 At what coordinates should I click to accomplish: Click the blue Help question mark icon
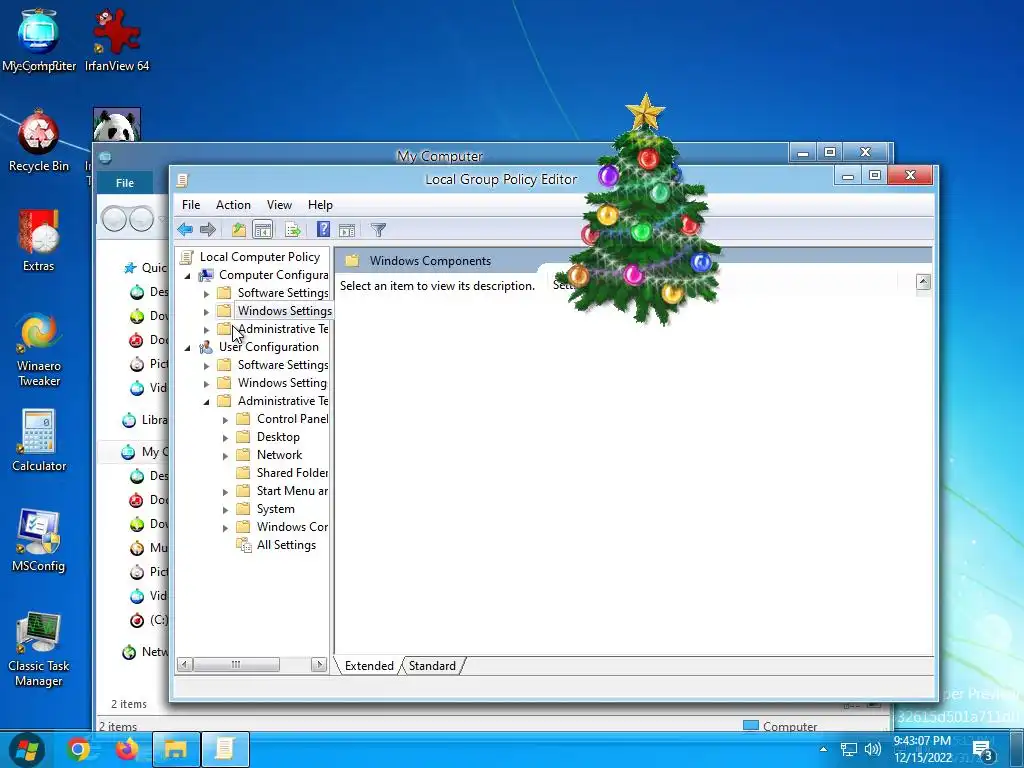pos(323,229)
